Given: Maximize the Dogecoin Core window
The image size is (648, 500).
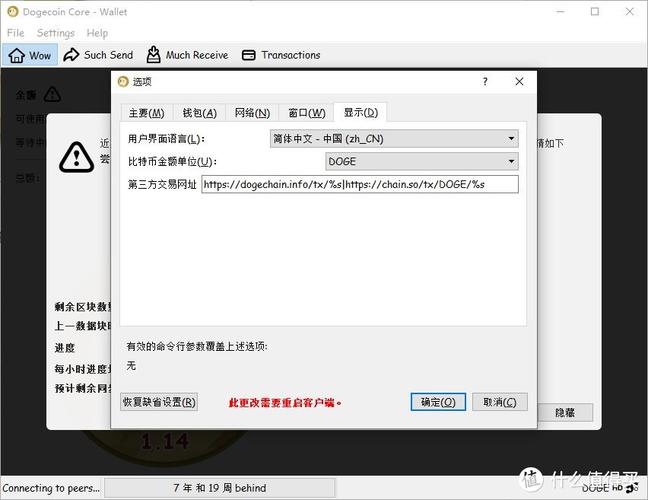Looking at the screenshot, I should 595,12.
